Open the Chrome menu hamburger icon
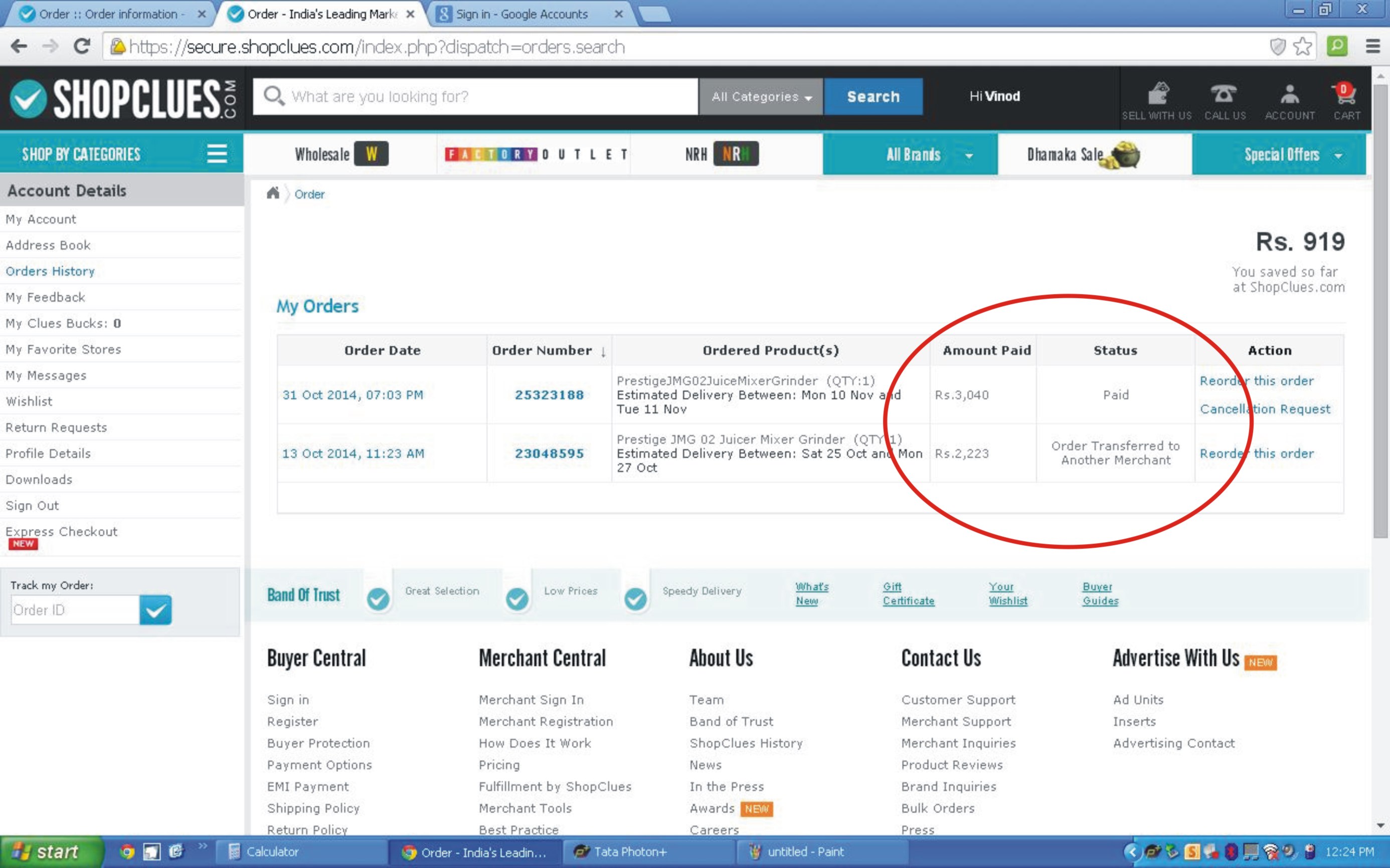Viewport: 1390px width, 868px height. (1373, 47)
